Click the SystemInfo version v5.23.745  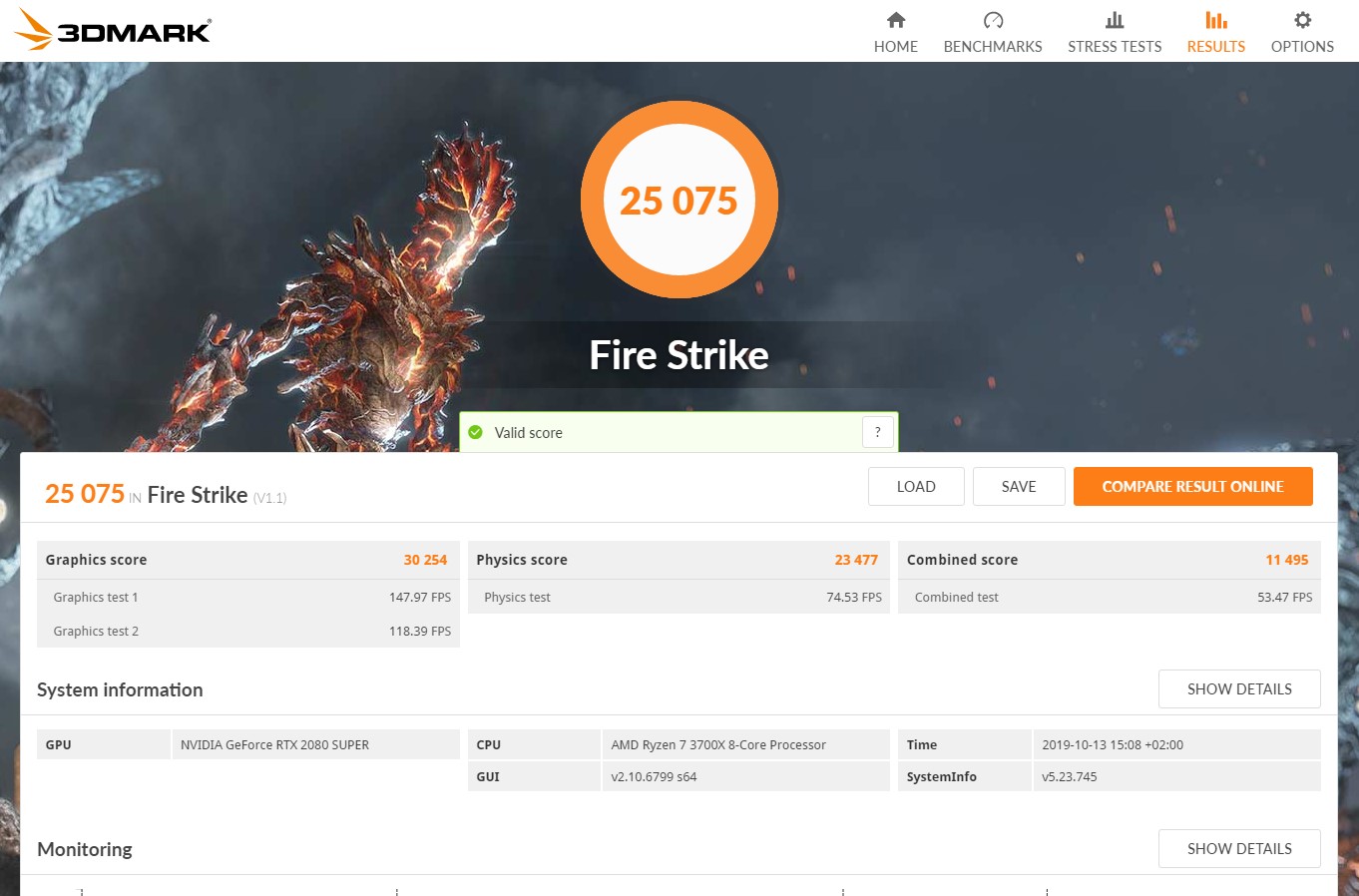1069,777
